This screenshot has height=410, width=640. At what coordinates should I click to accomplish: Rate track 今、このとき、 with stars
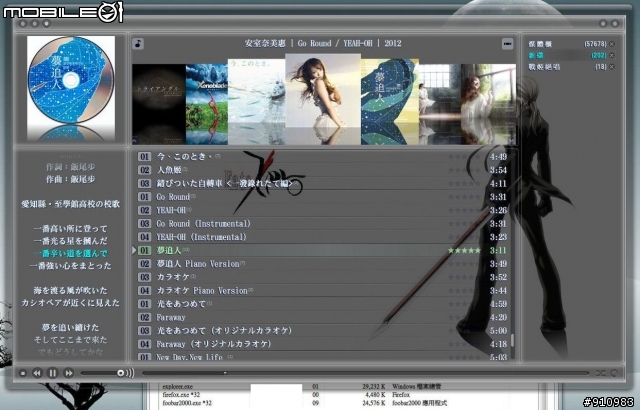tap(464, 157)
